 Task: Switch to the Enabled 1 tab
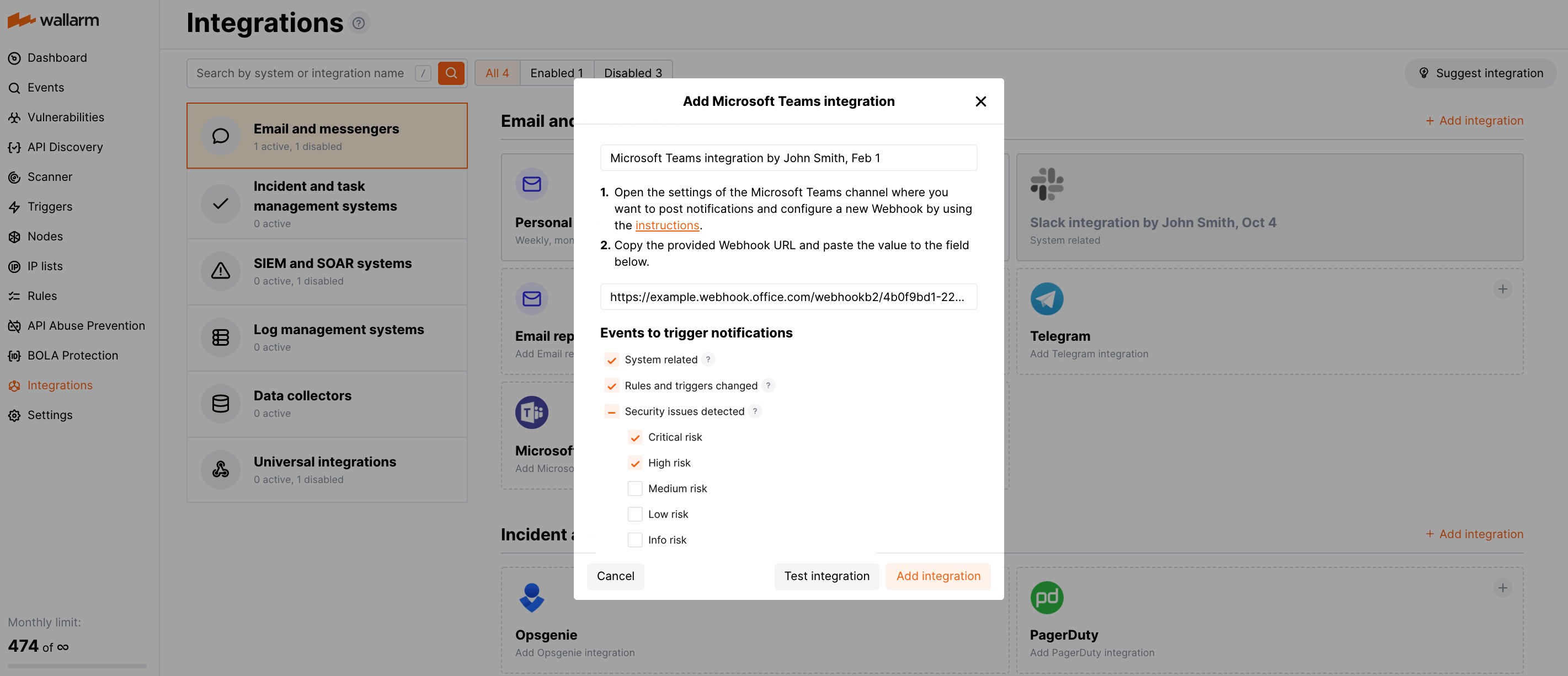(x=556, y=72)
